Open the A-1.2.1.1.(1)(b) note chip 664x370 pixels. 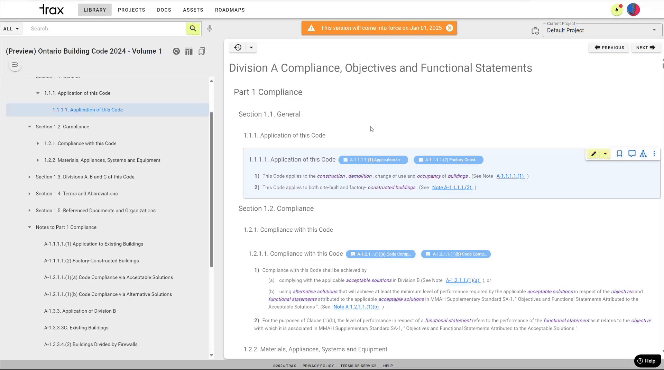tap(456, 254)
